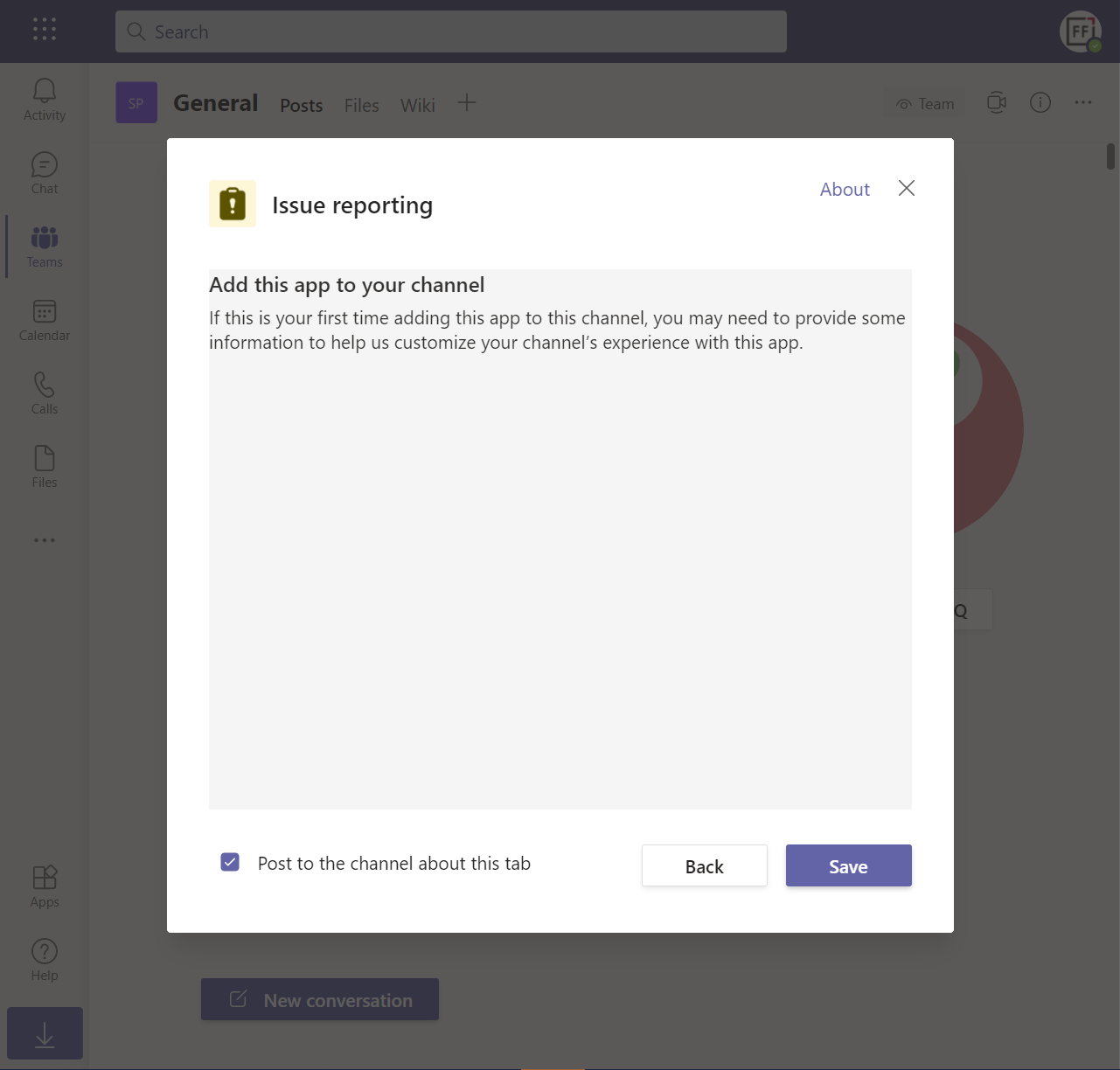Screen dimensions: 1120x1070
Task: Switch to the Files tab
Action: click(362, 105)
